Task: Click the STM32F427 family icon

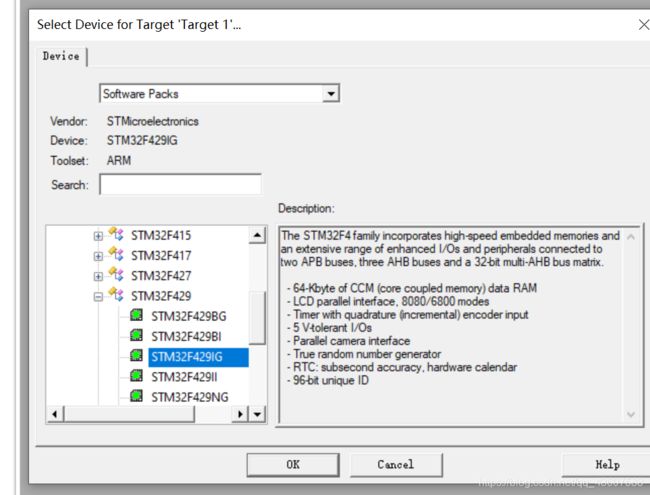Action: coord(116,274)
